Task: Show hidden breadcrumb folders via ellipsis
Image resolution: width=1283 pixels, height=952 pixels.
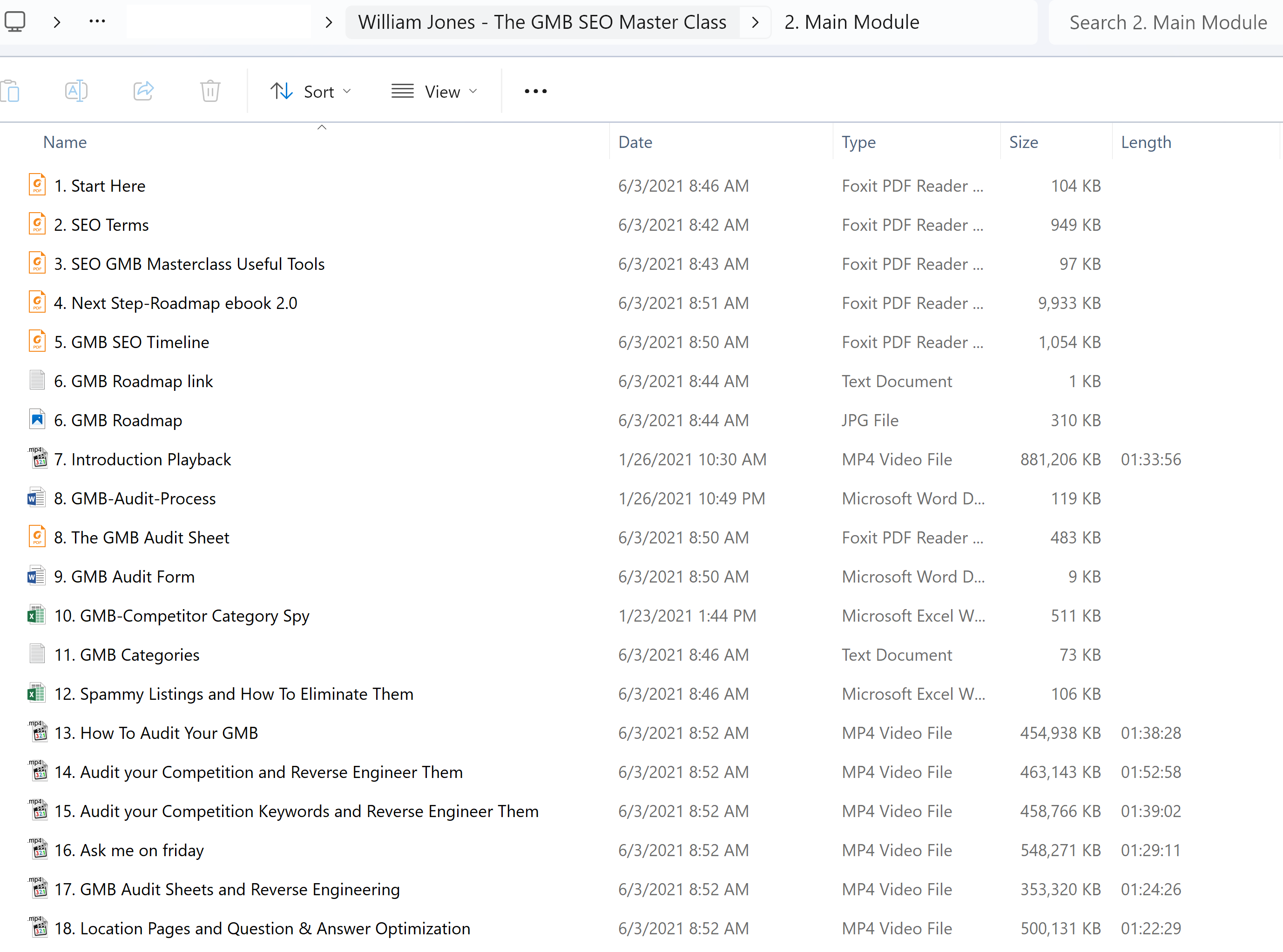Action: [97, 22]
